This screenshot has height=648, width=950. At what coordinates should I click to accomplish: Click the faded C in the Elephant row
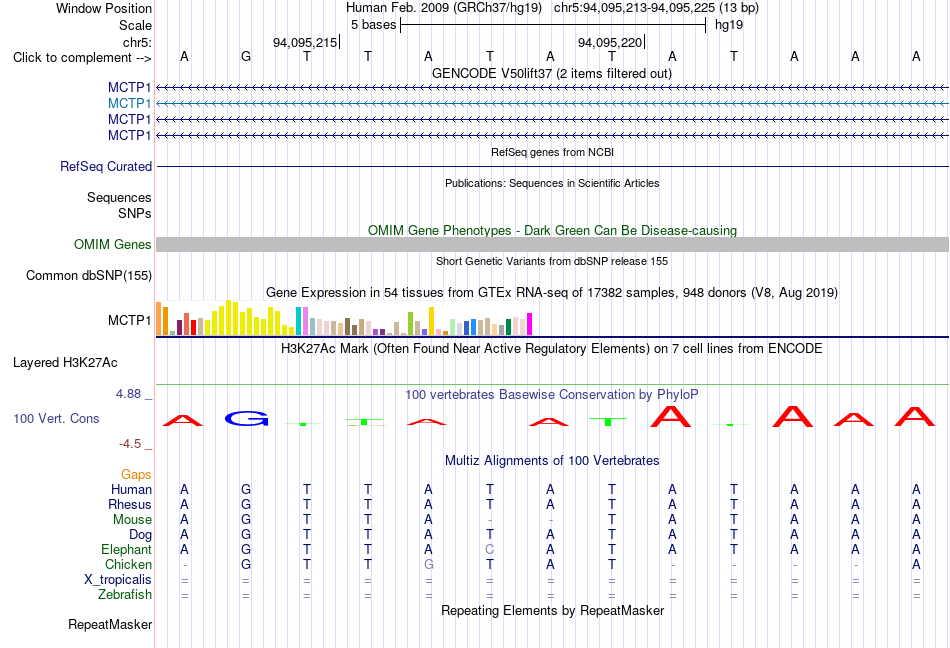click(490, 549)
